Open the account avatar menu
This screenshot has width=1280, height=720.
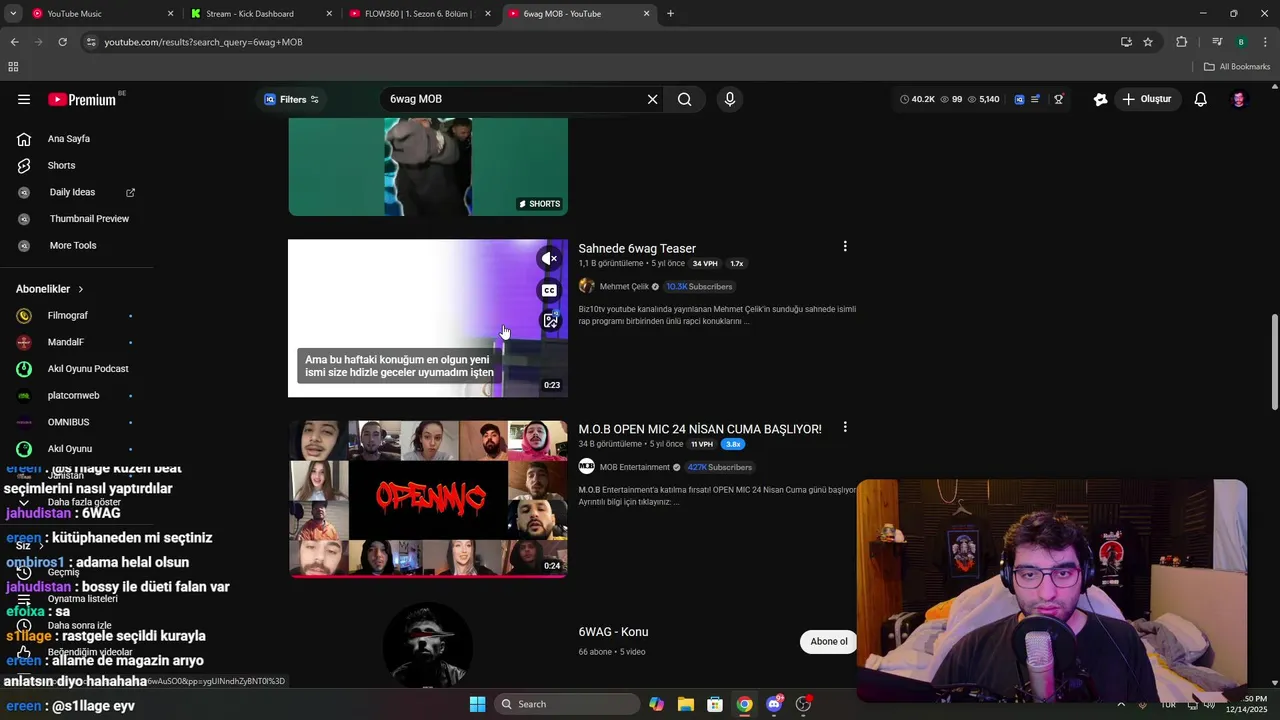pos(1239,99)
